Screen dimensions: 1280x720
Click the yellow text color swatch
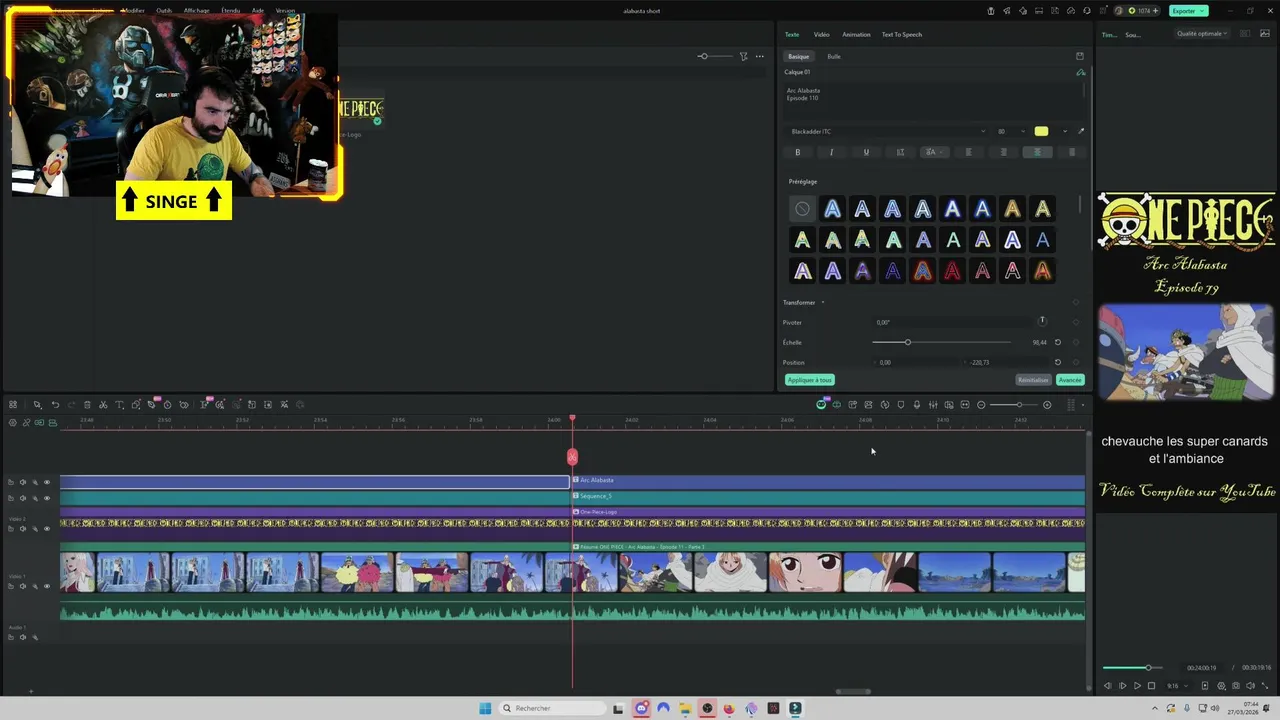click(x=1041, y=131)
